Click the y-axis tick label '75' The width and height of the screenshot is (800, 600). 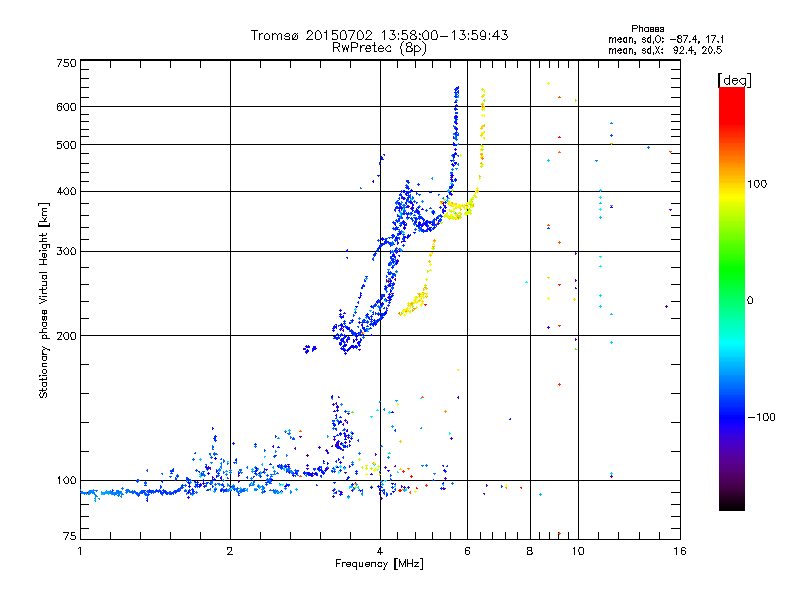click(70, 536)
